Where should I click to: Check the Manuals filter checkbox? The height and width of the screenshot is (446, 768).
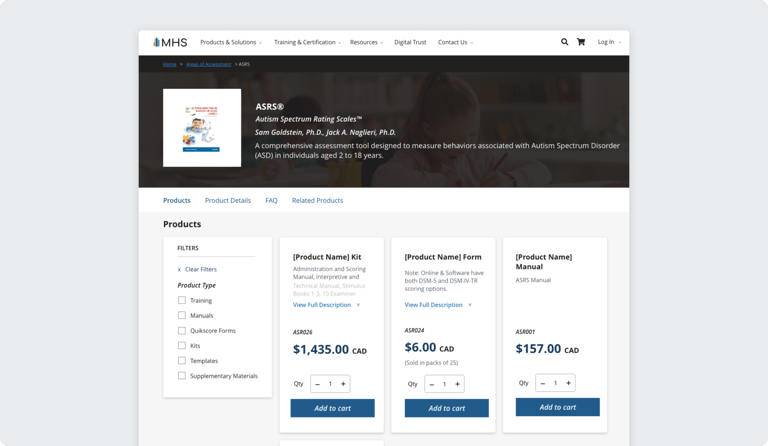click(x=182, y=315)
